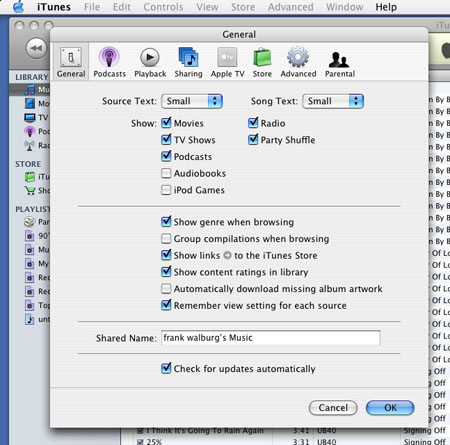Uncheck the Radio checkbox

(253, 123)
